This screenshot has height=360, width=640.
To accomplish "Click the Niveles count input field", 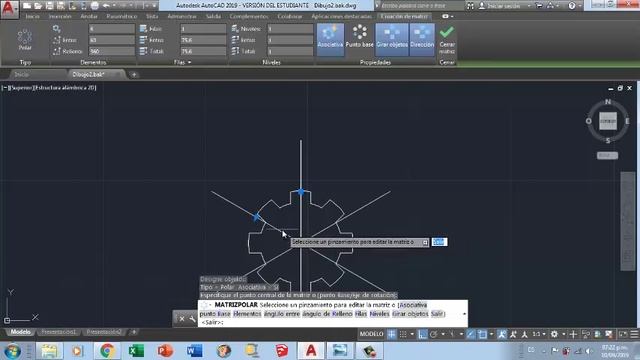I will tap(290, 29).
